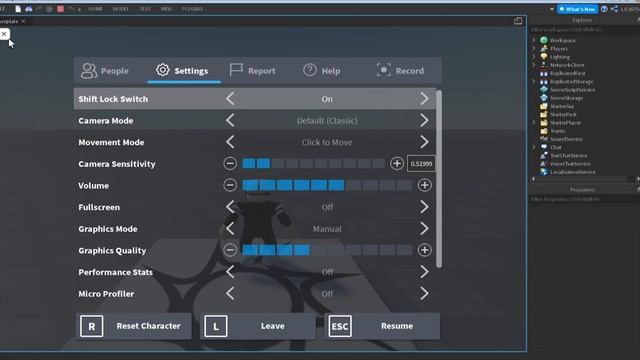Click the share icon in Studio toolbar
This screenshot has width=640, height=360.
coord(614,9)
